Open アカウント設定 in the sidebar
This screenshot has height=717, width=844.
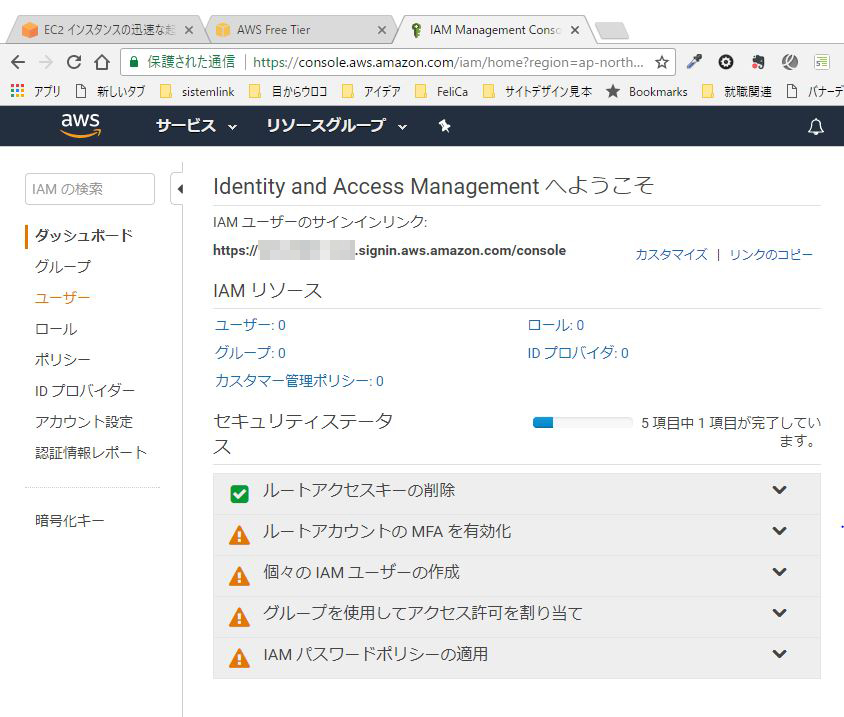[83, 421]
